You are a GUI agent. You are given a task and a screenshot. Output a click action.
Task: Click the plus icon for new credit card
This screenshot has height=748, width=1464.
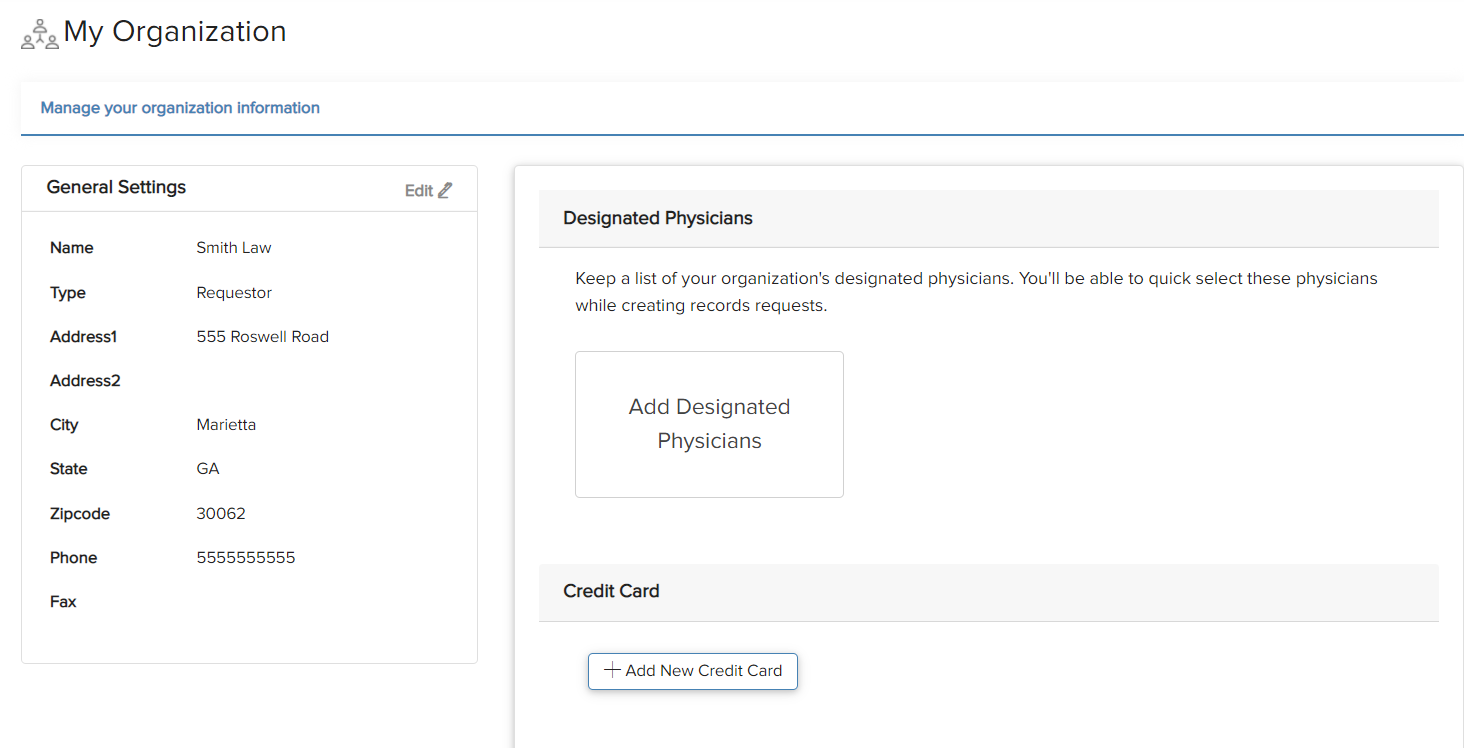(613, 670)
